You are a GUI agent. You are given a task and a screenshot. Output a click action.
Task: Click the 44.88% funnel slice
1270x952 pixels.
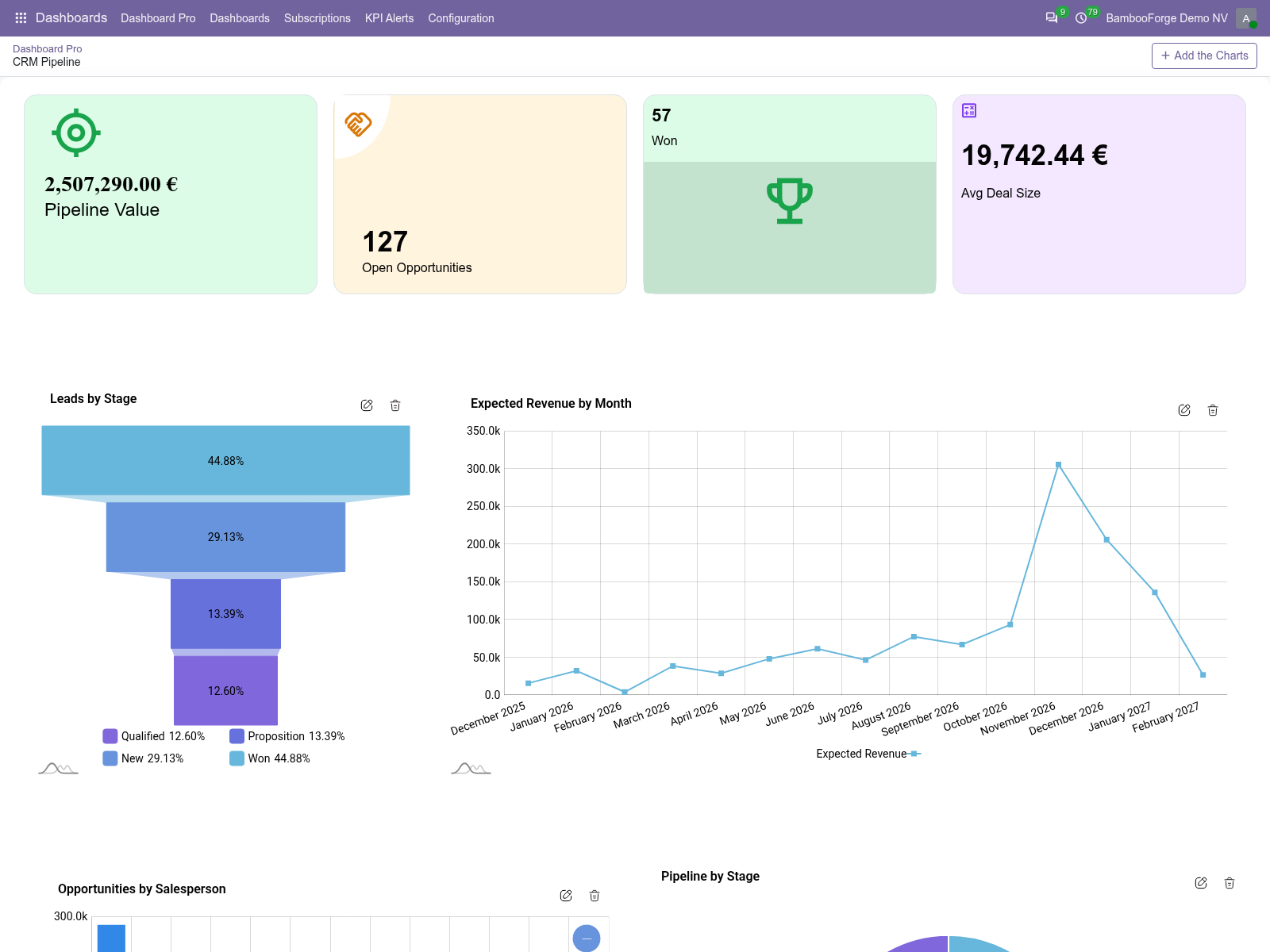click(225, 460)
